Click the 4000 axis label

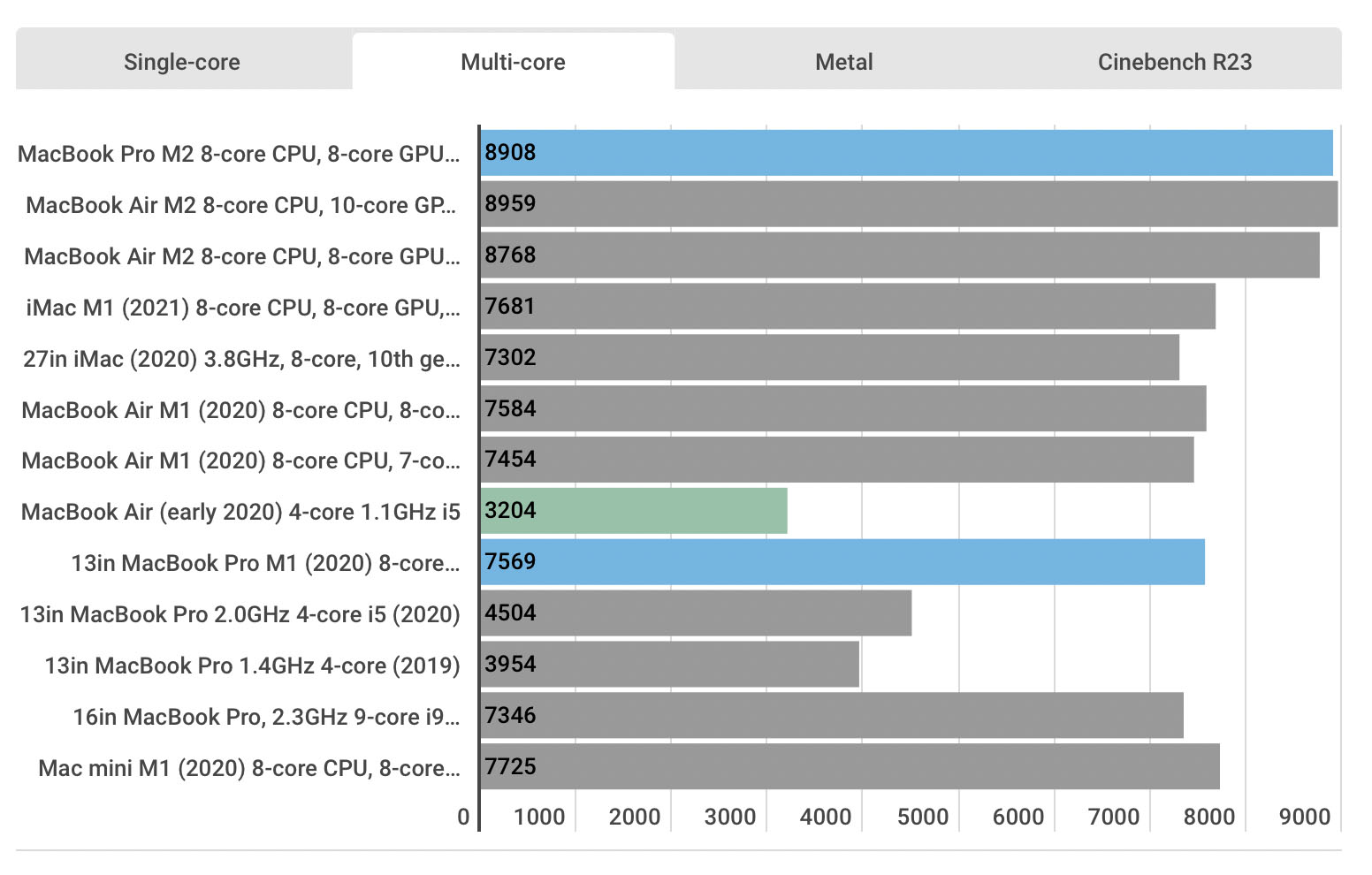(x=826, y=817)
